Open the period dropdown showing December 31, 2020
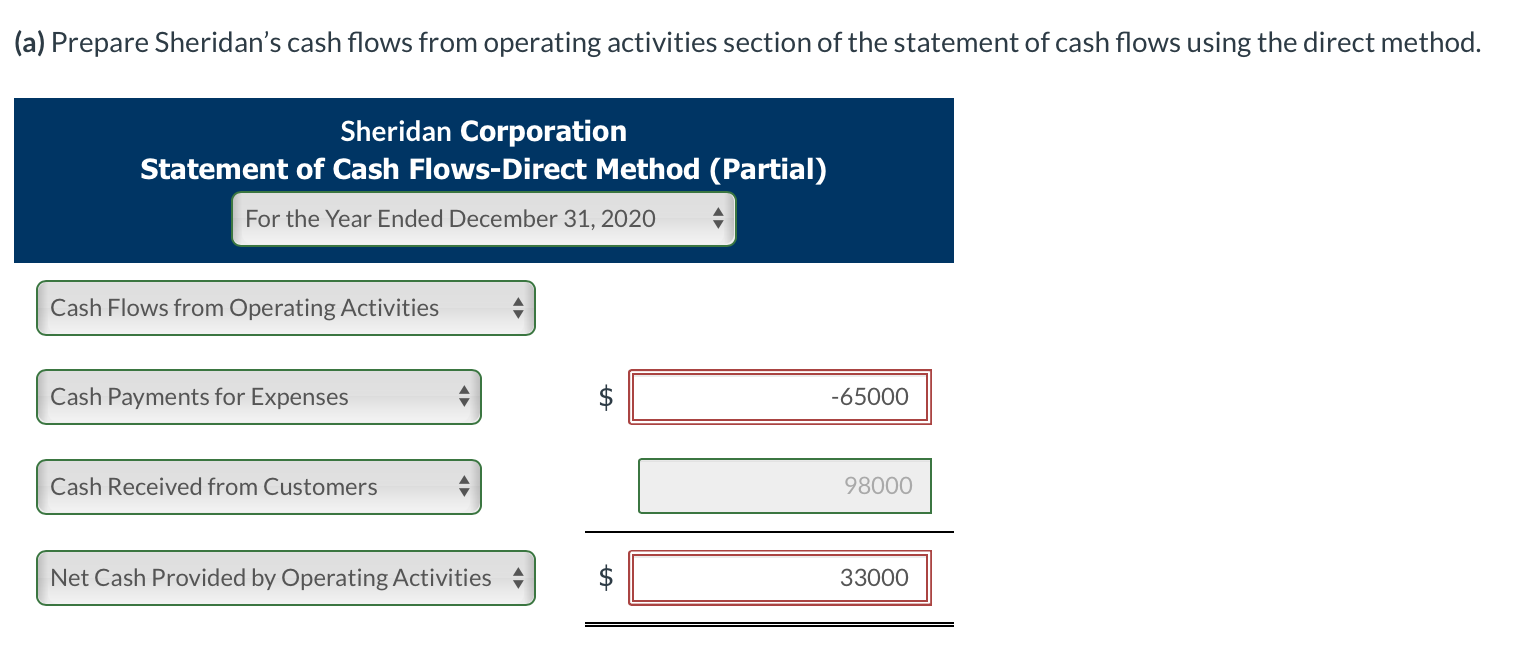1532x670 pixels. pos(484,218)
